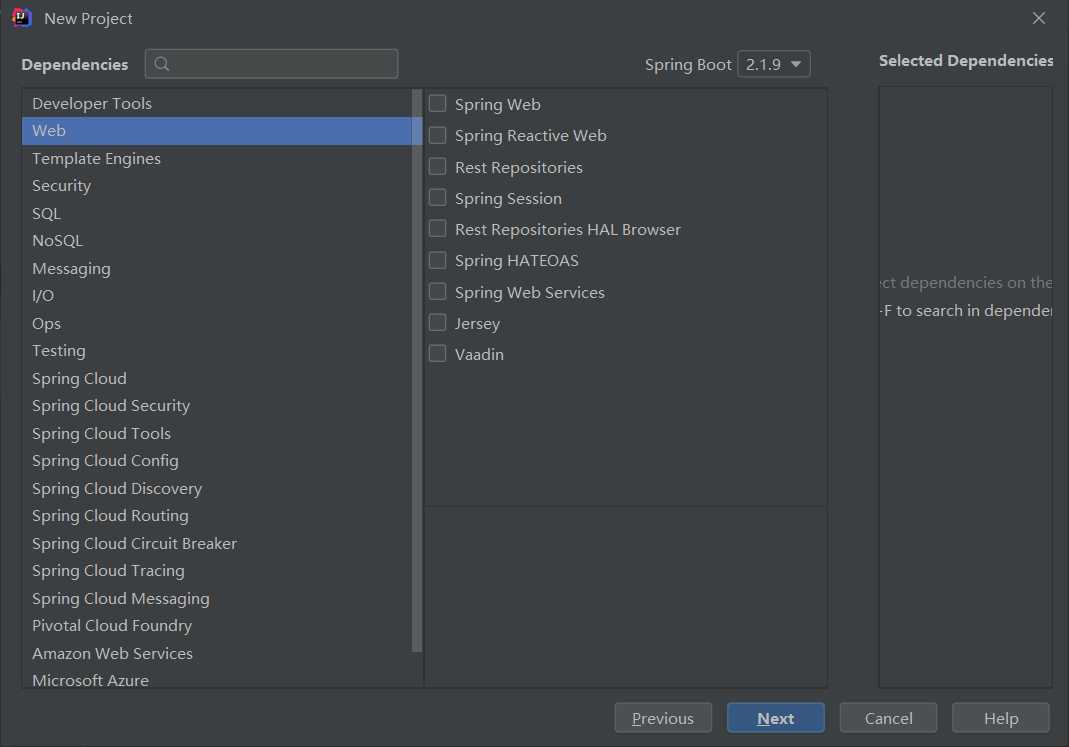The width and height of the screenshot is (1069, 747).
Task: Check Rest Repositories HAL Browser
Action: coord(438,228)
